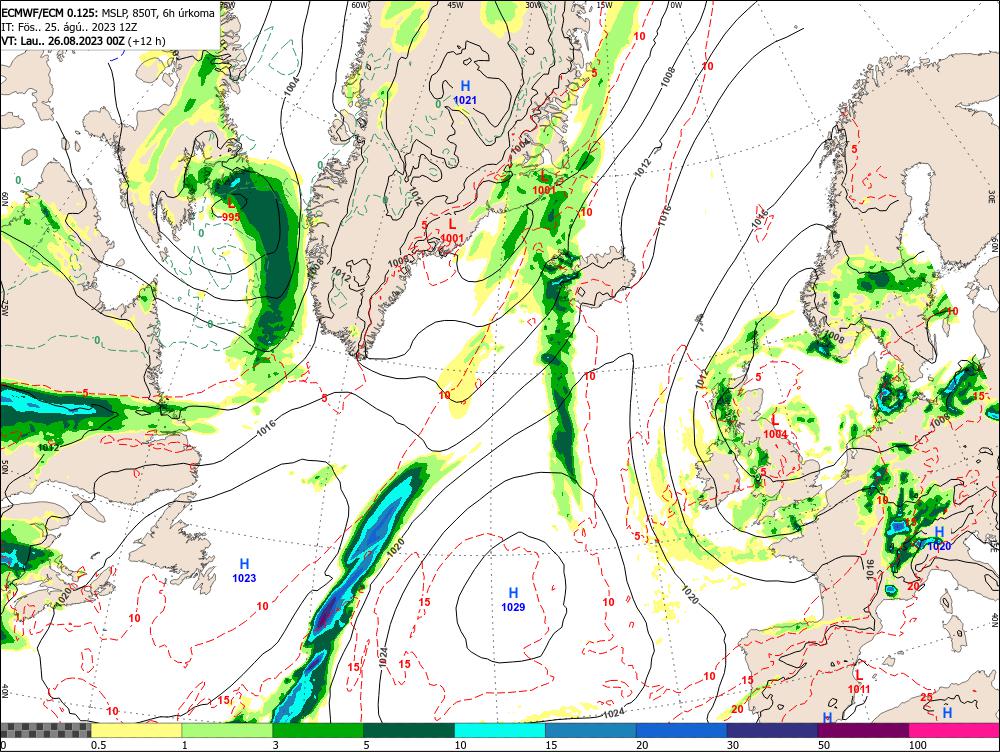
Task: Select the dark green 5–10 mm legend swatch
Action: [409, 730]
